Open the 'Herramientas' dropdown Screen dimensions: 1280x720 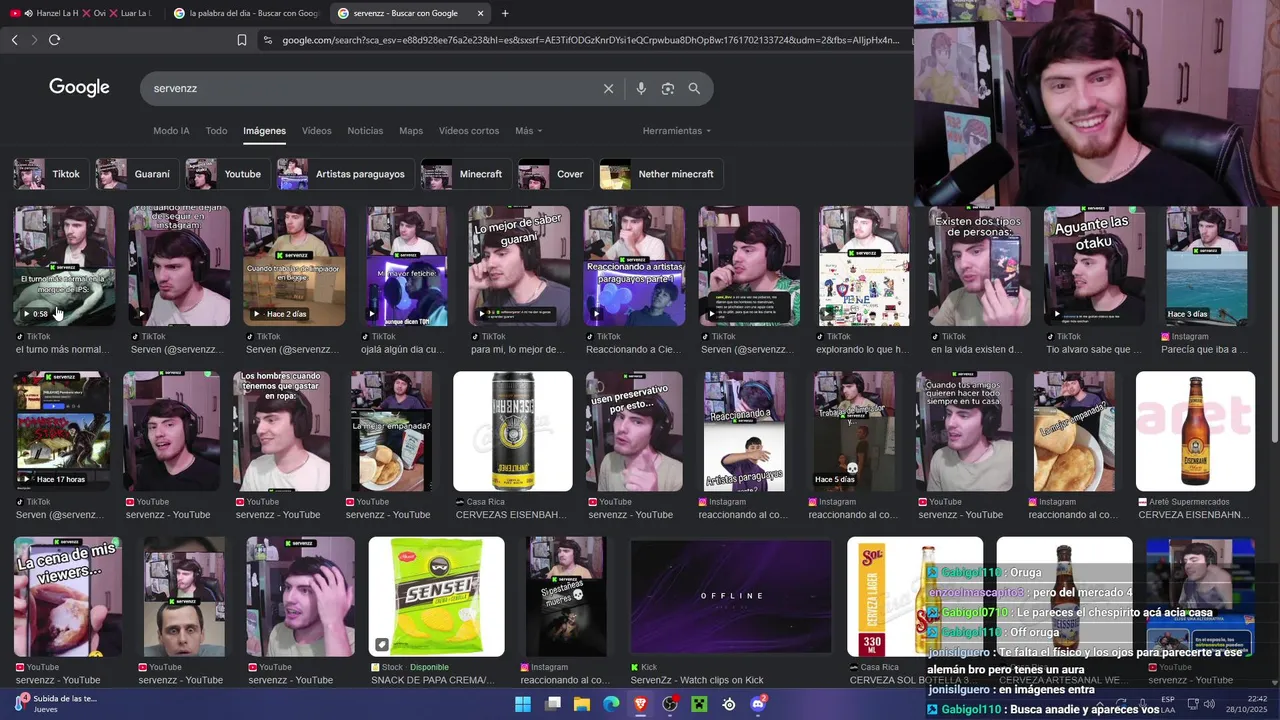pos(677,131)
